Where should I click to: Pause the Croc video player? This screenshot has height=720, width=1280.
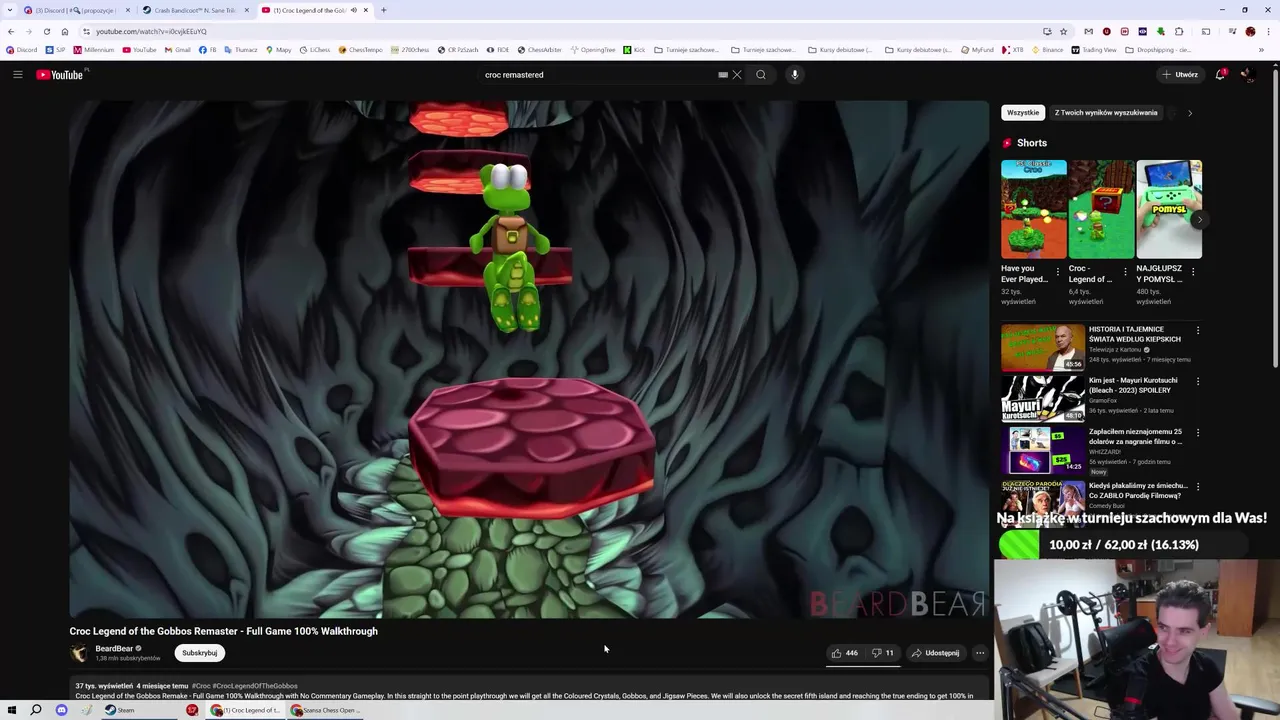pyautogui.click(x=529, y=359)
